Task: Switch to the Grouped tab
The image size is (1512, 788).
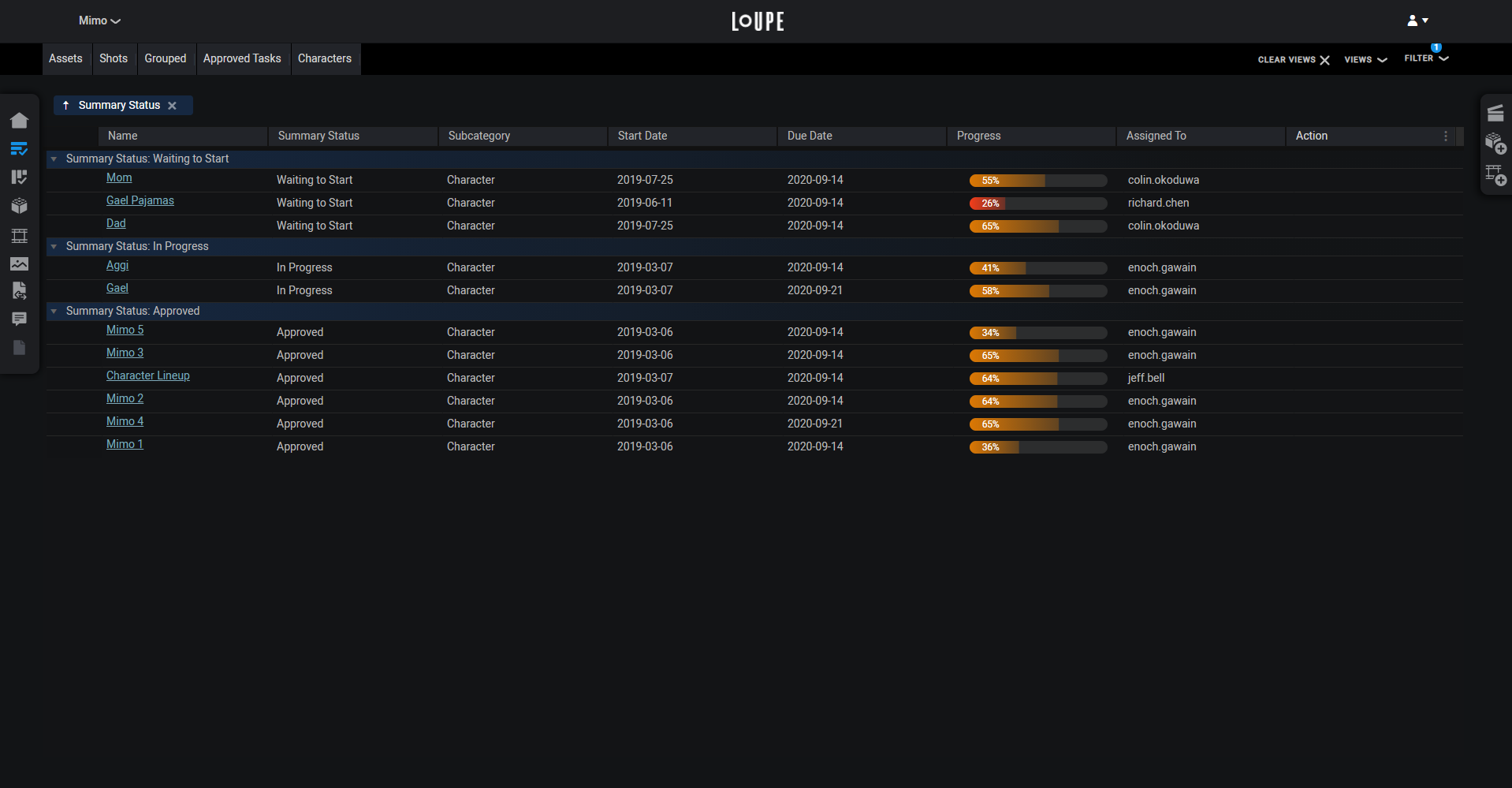Action: point(166,58)
